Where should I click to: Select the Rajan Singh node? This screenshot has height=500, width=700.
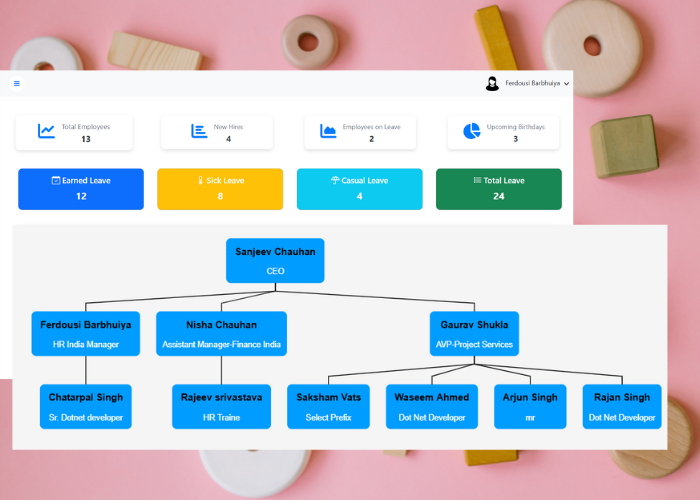click(622, 407)
